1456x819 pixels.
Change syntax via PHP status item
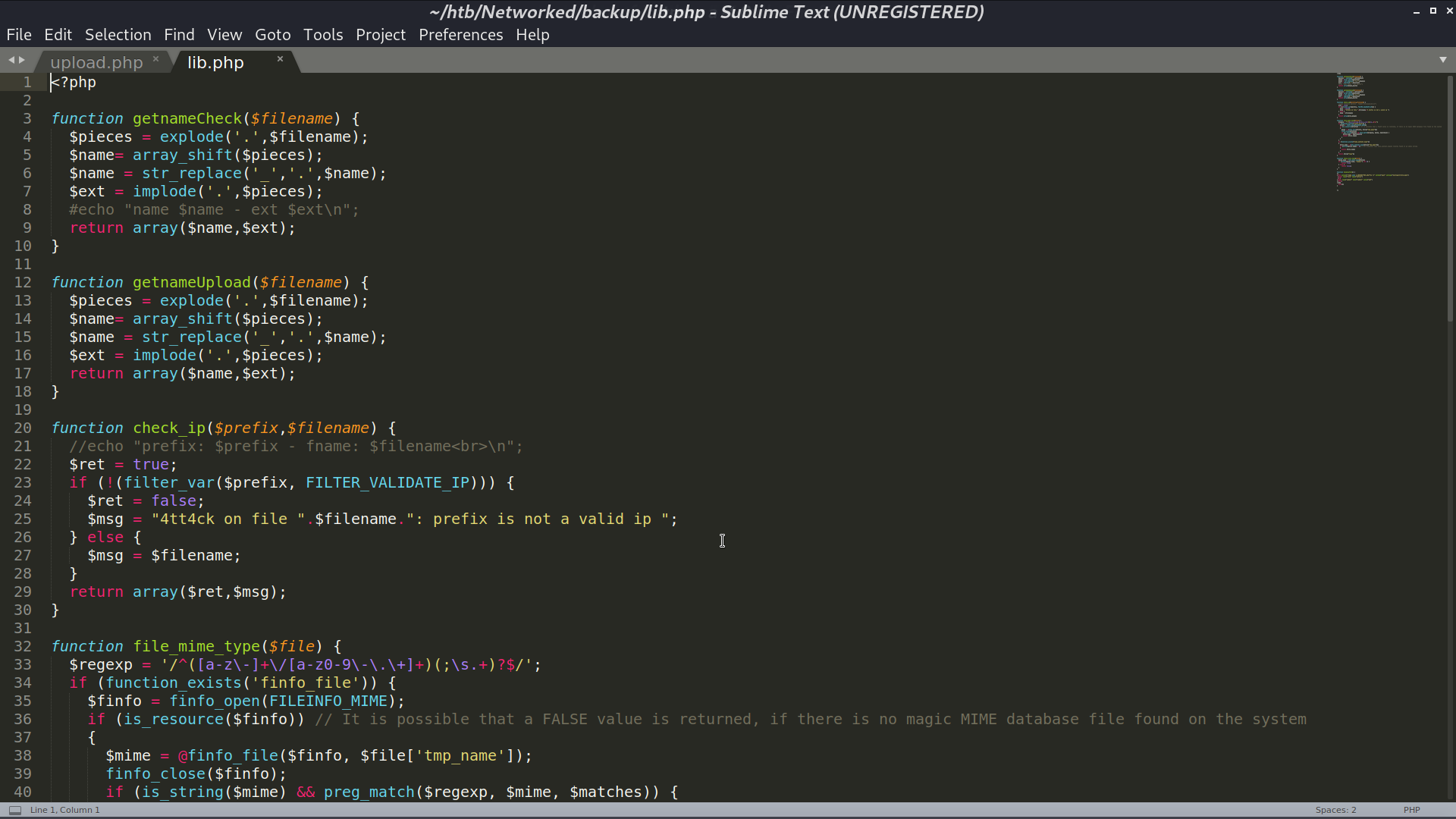pyautogui.click(x=1411, y=810)
